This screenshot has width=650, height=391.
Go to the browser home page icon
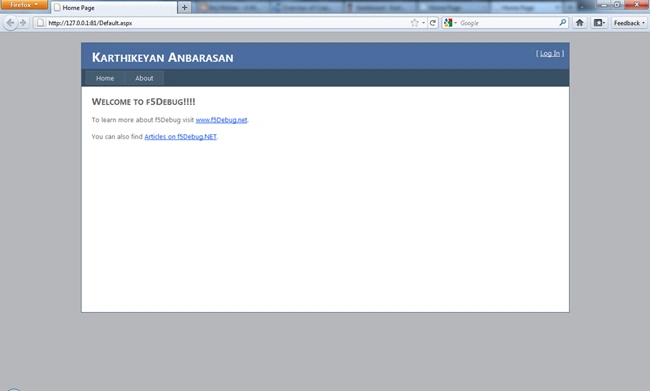click(x=580, y=23)
